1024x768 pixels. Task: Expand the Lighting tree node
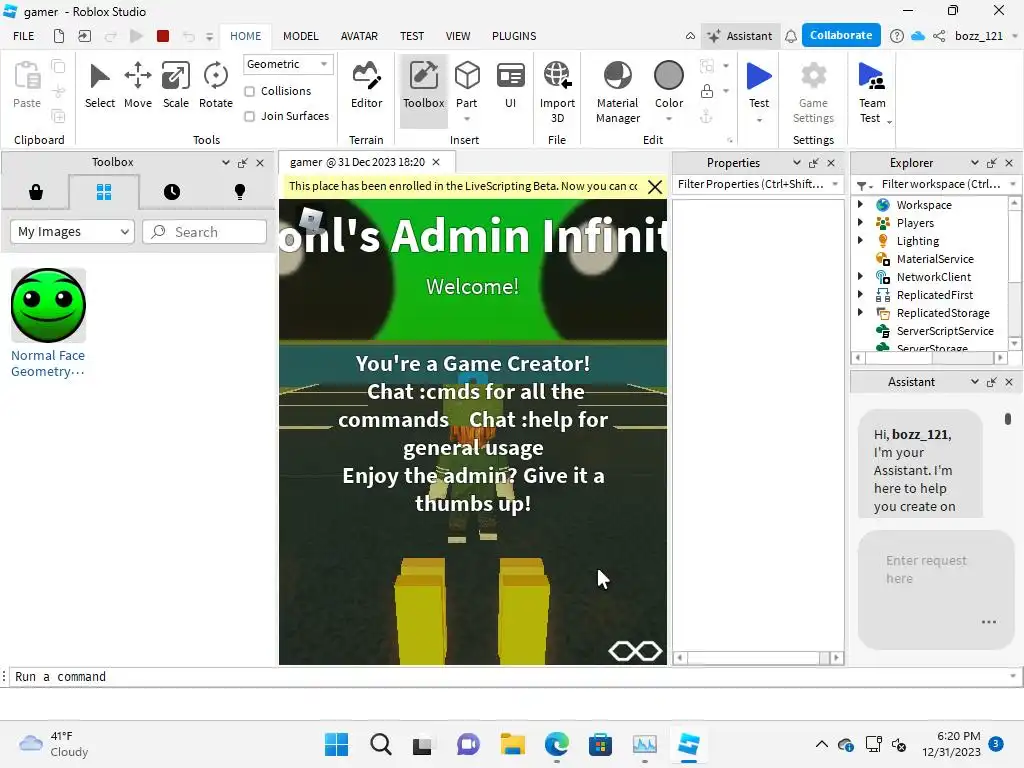tap(861, 240)
